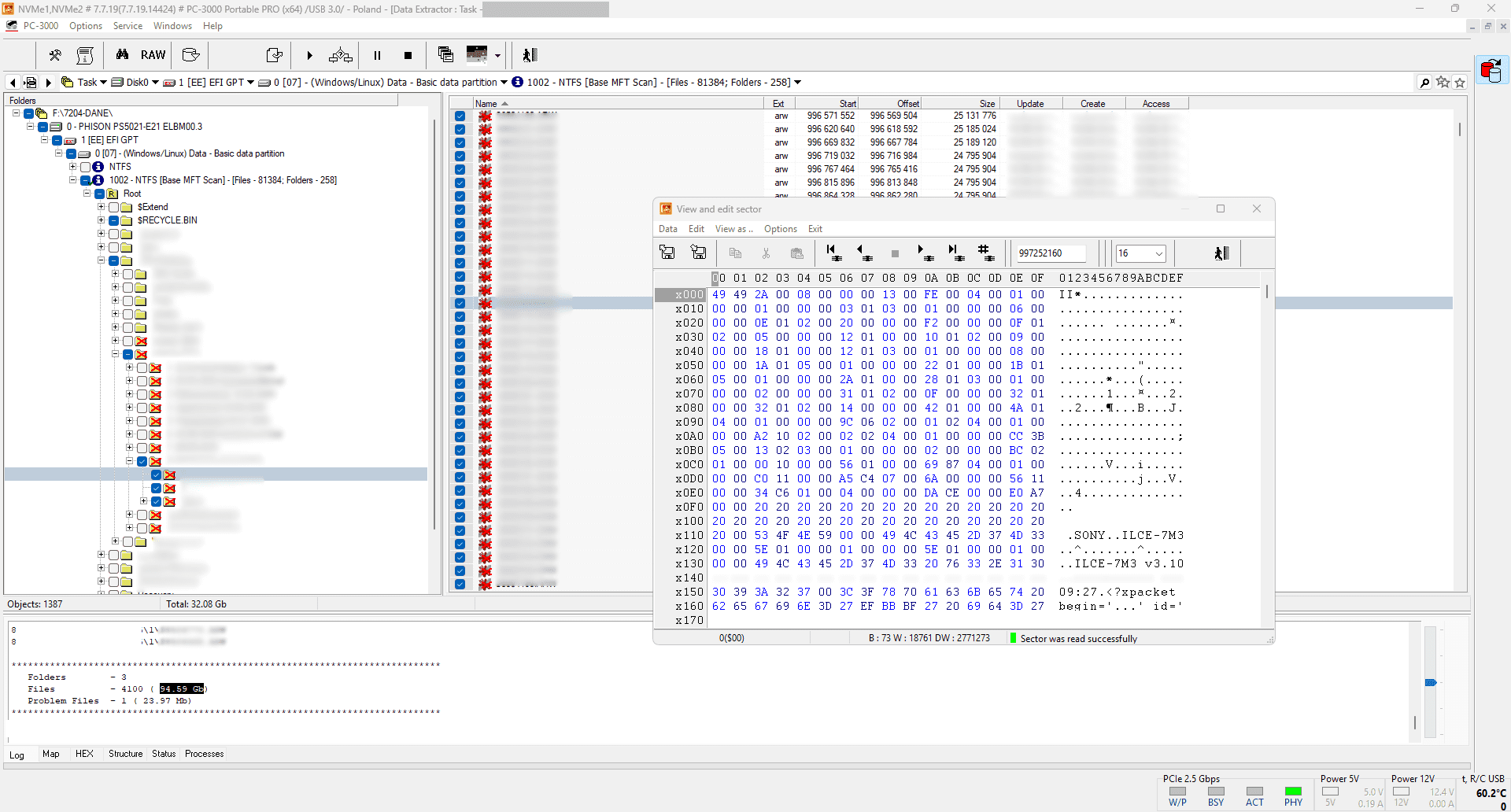Toggle the $Extend folder checkbox

point(114,207)
